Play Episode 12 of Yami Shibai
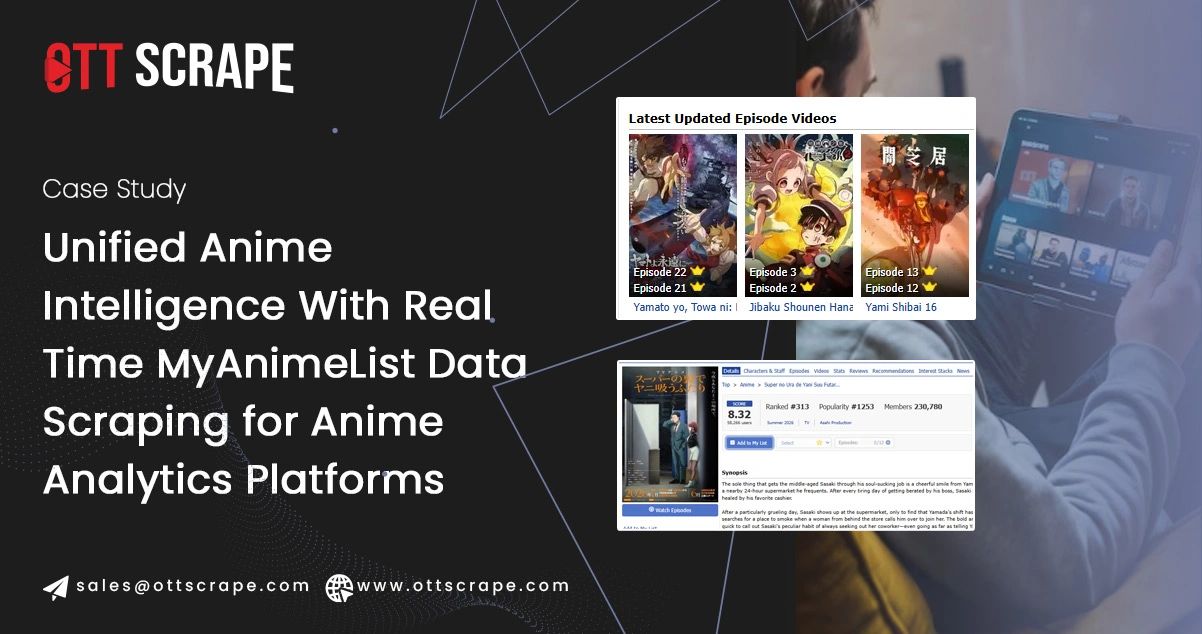 892,288
